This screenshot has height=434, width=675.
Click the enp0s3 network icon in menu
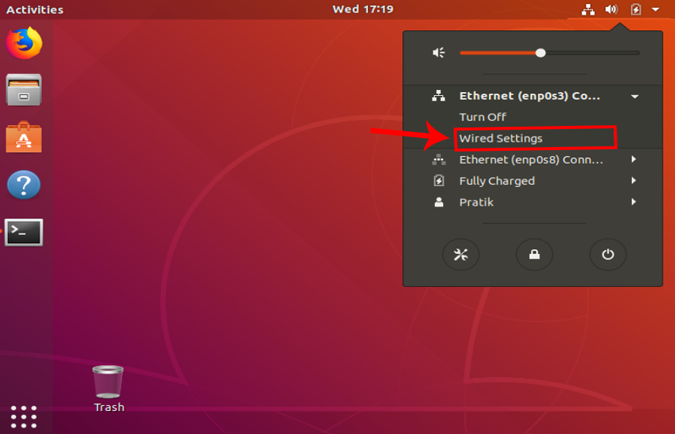pyautogui.click(x=439, y=96)
